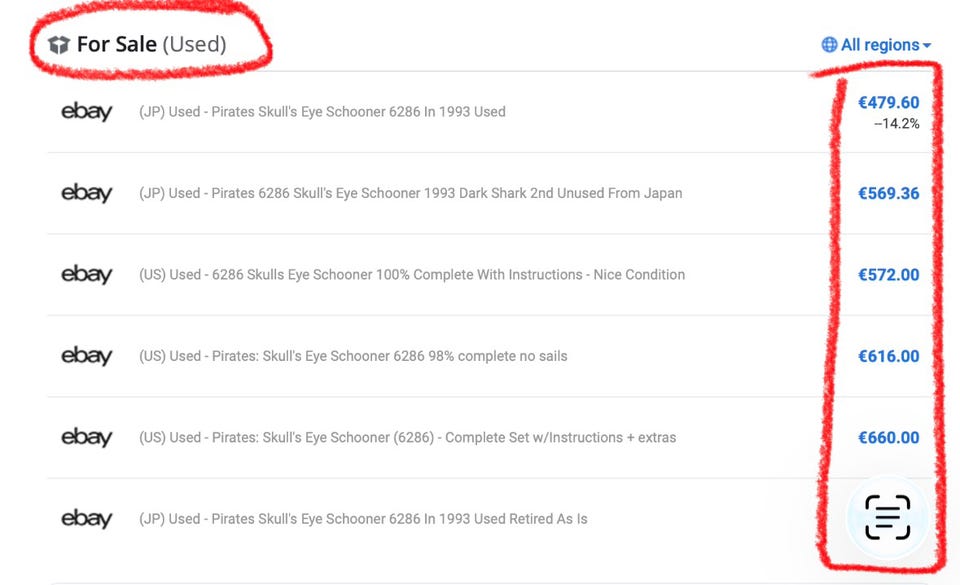The height and width of the screenshot is (585, 960).
Task: Open the €572.00 price link
Action: [x=888, y=275]
